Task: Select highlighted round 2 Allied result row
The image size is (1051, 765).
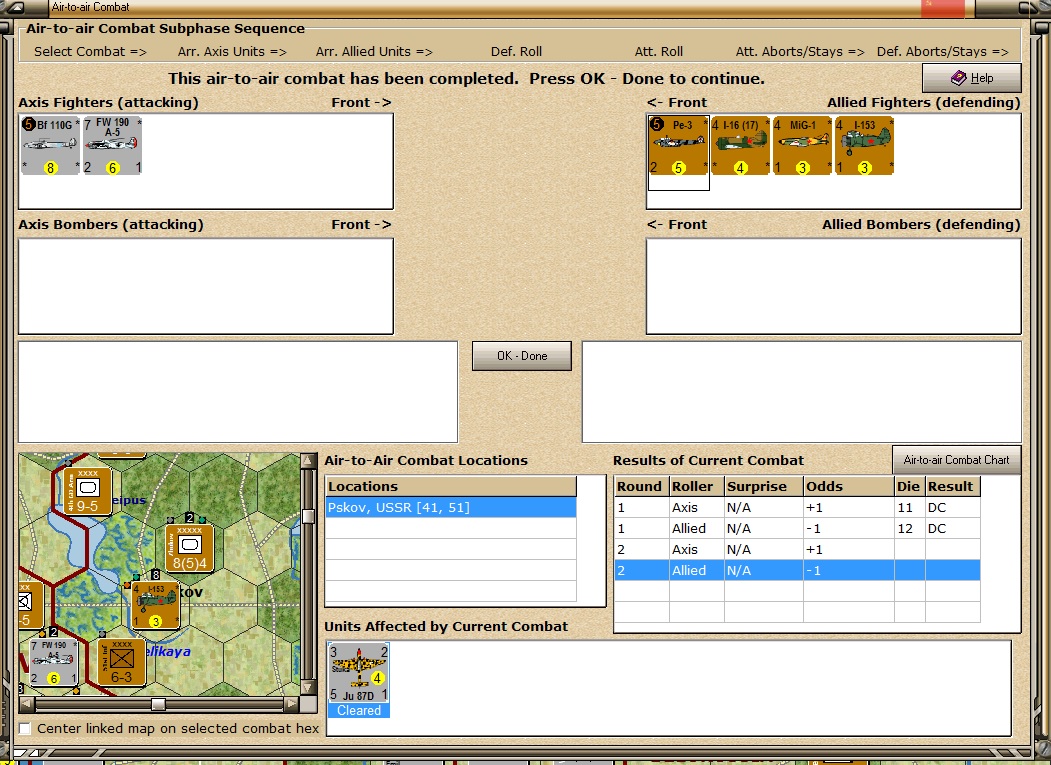Action: (798, 570)
